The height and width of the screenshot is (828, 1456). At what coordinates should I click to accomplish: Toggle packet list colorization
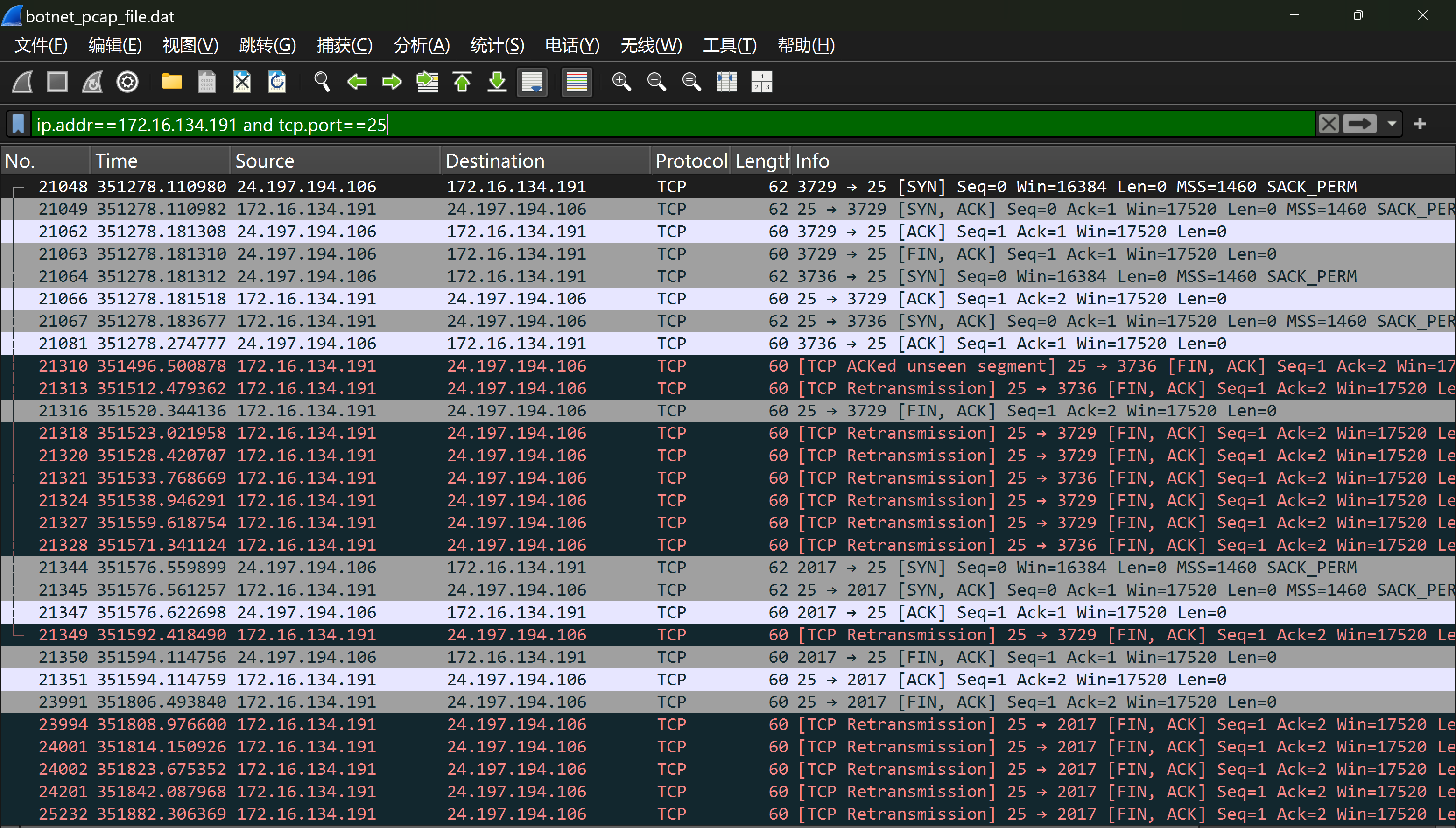click(576, 82)
